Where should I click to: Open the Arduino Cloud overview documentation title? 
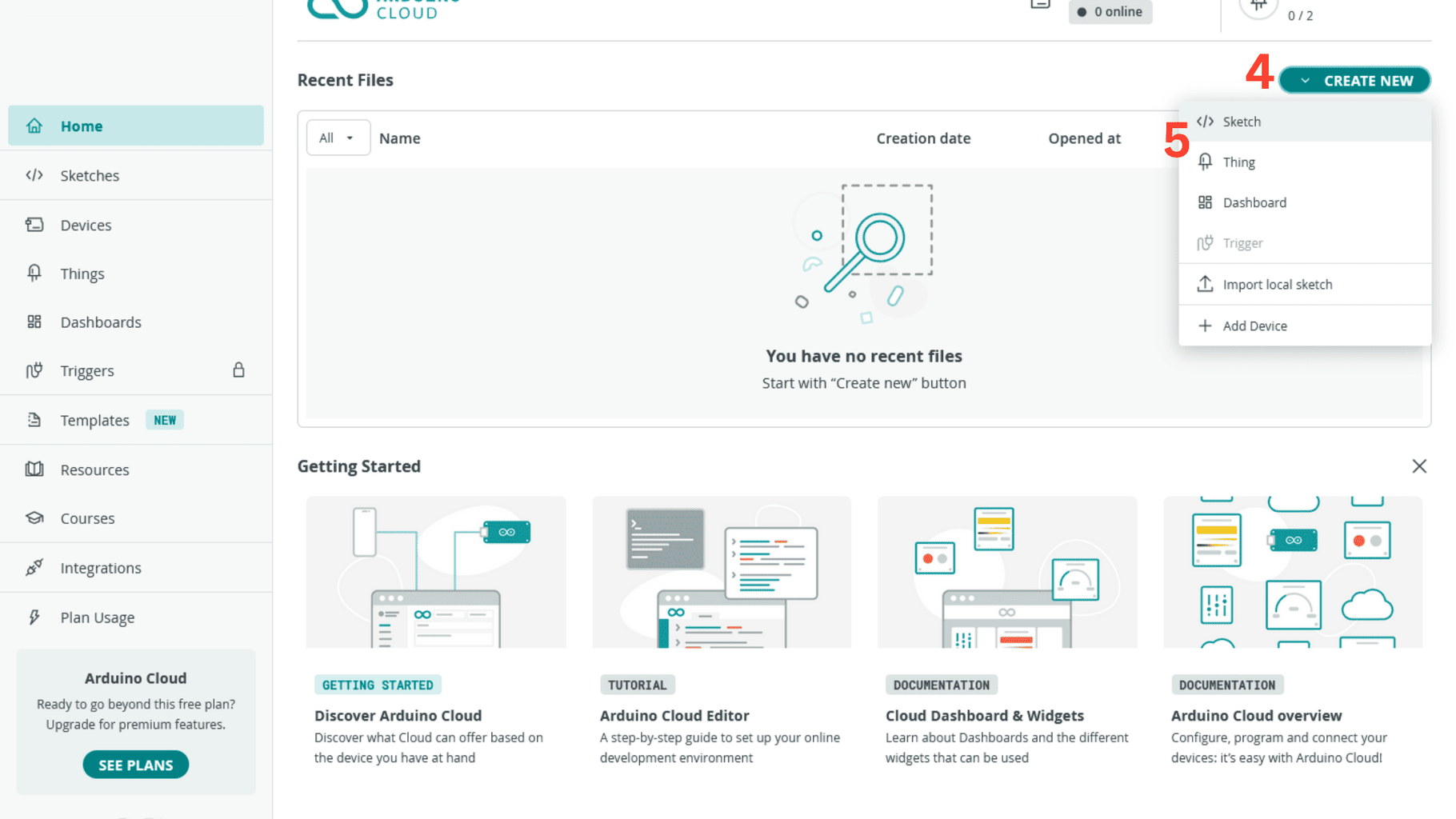[x=1256, y=716]
